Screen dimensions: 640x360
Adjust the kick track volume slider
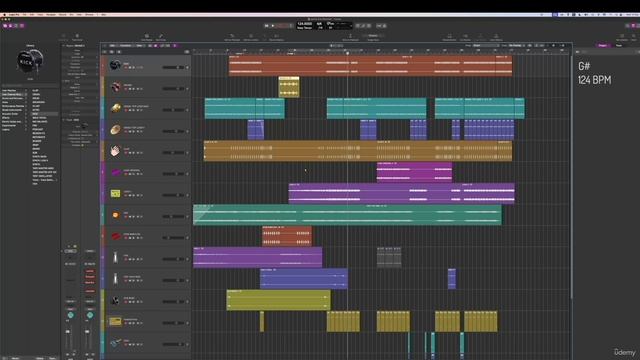[x=173, y=67]
